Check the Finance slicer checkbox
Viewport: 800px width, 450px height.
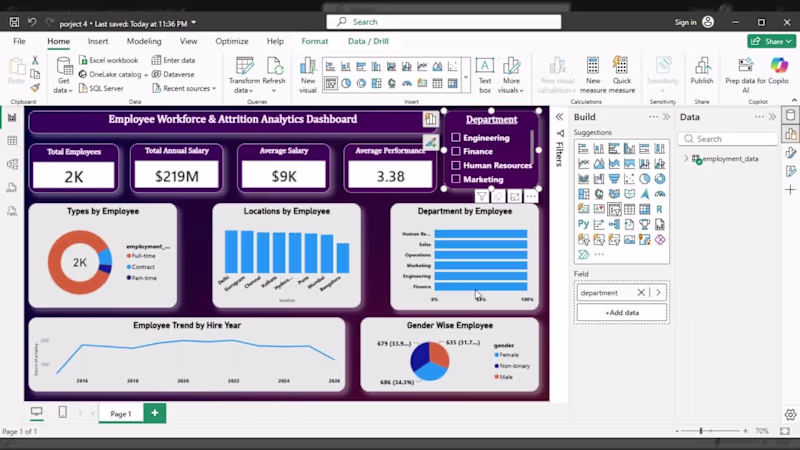click(456, 151)
